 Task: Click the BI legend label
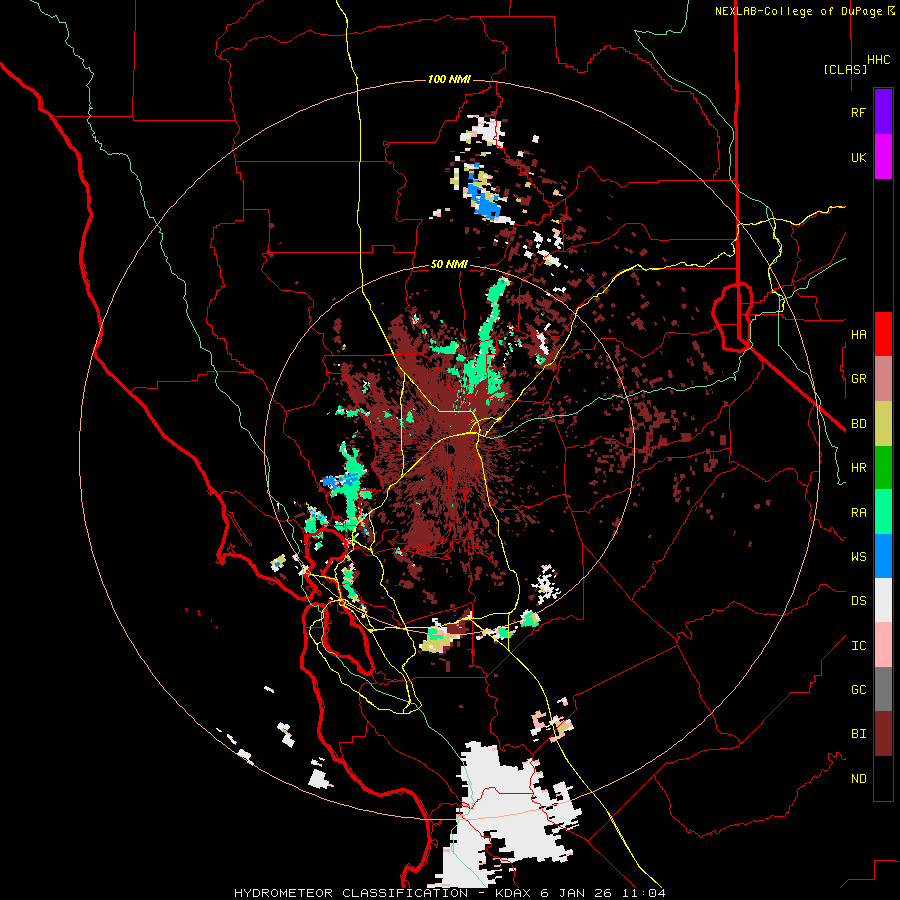(x=859, y=734)
